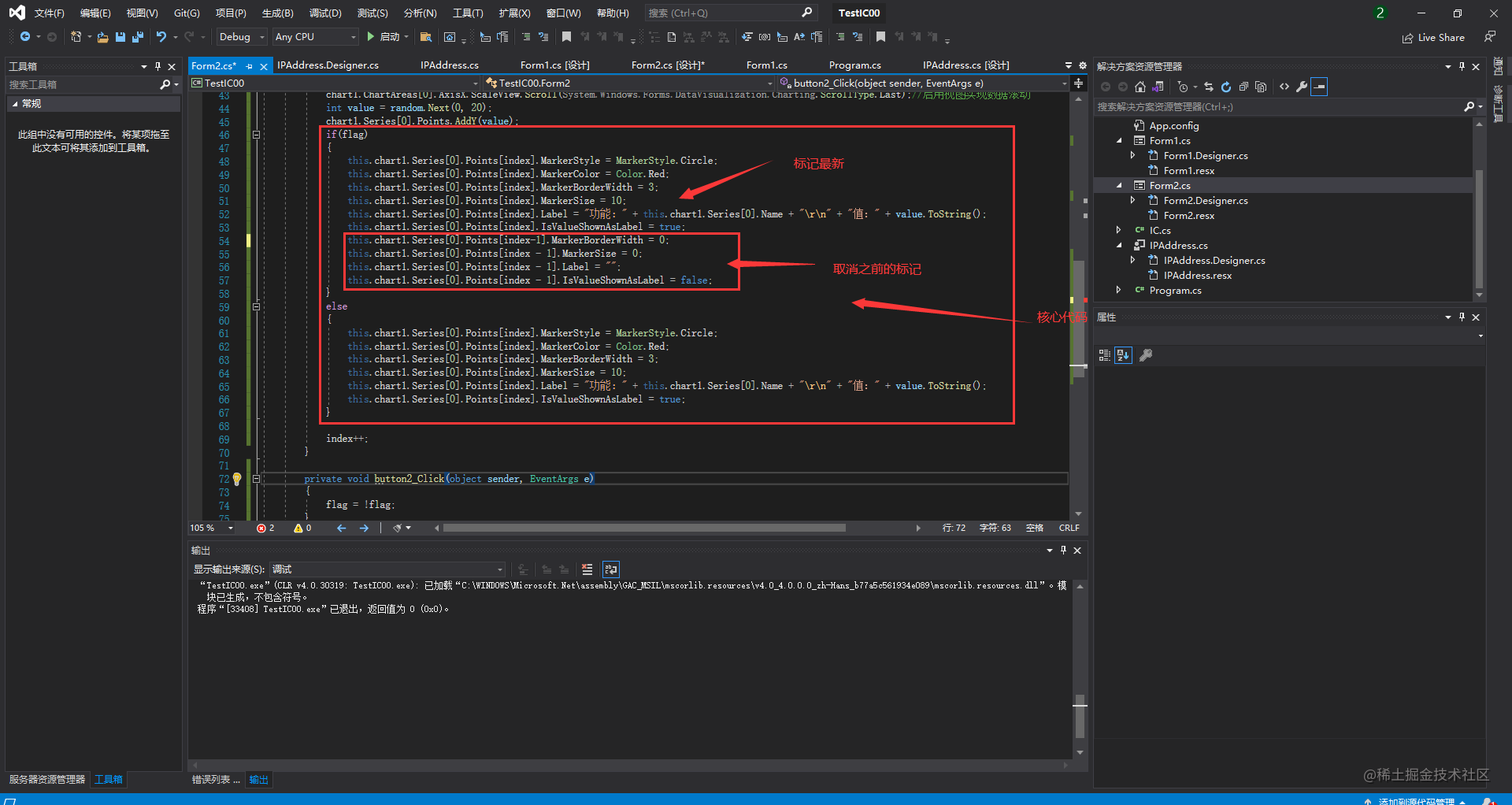1512x805 pixels.
Task: Refresh the Solution Explorer
Action: [x=1226, y=87]
